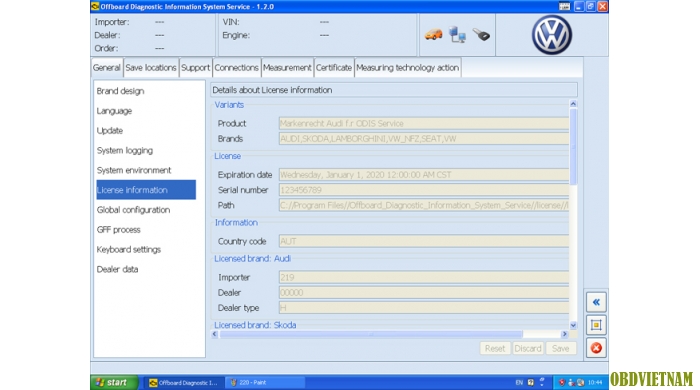Image resolution: width=700 pixels, height=390 pixels.
Task: Switch to the Certificate tab
Action: pos(333,68)
